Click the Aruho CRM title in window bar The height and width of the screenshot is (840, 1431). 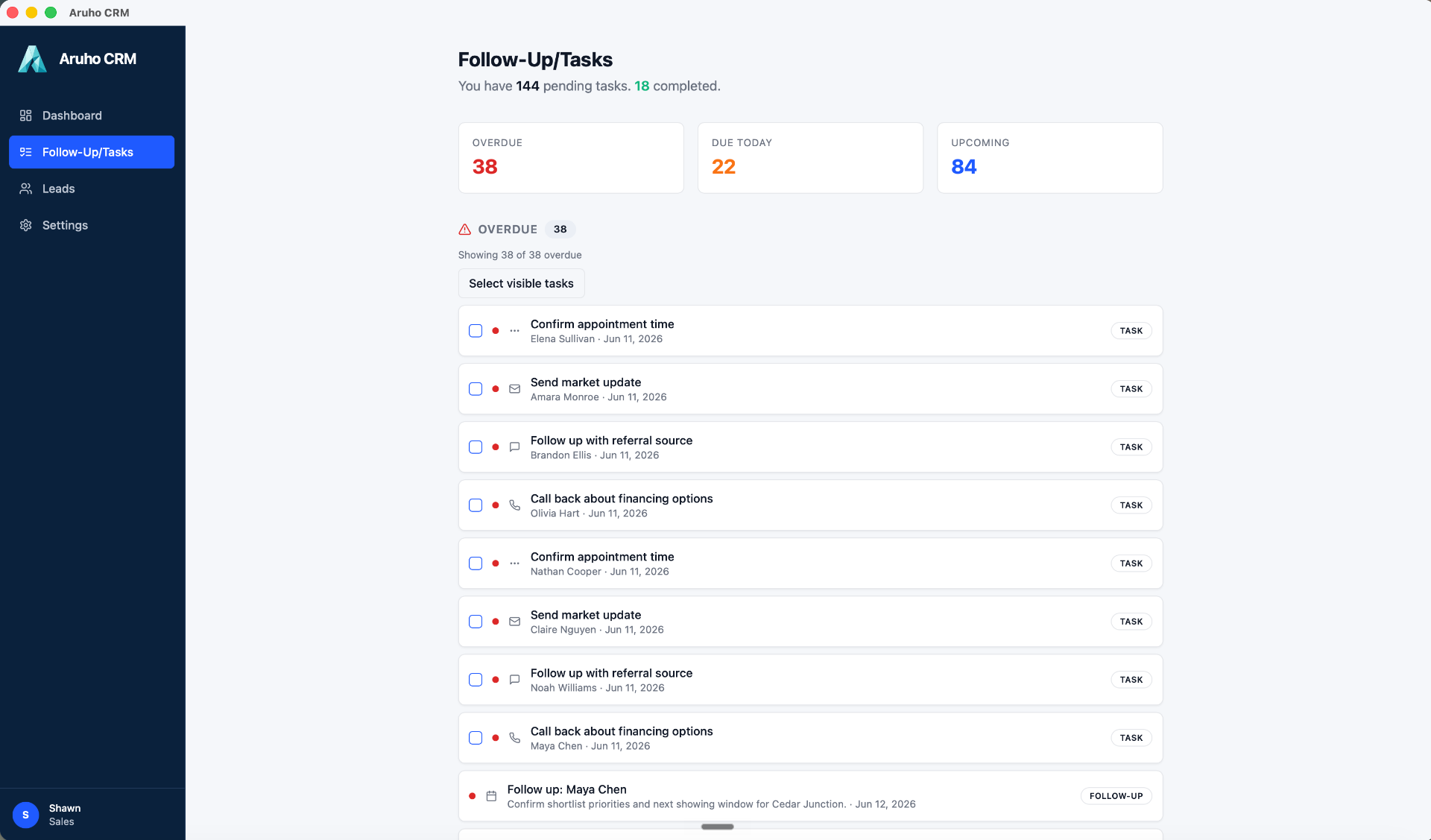[99, 13]
